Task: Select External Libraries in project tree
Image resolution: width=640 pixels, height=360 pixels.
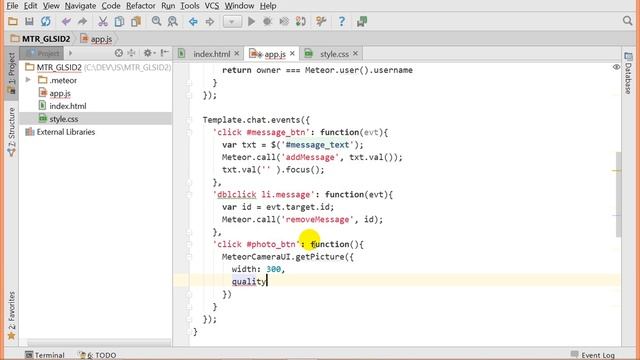Action: 65,132
